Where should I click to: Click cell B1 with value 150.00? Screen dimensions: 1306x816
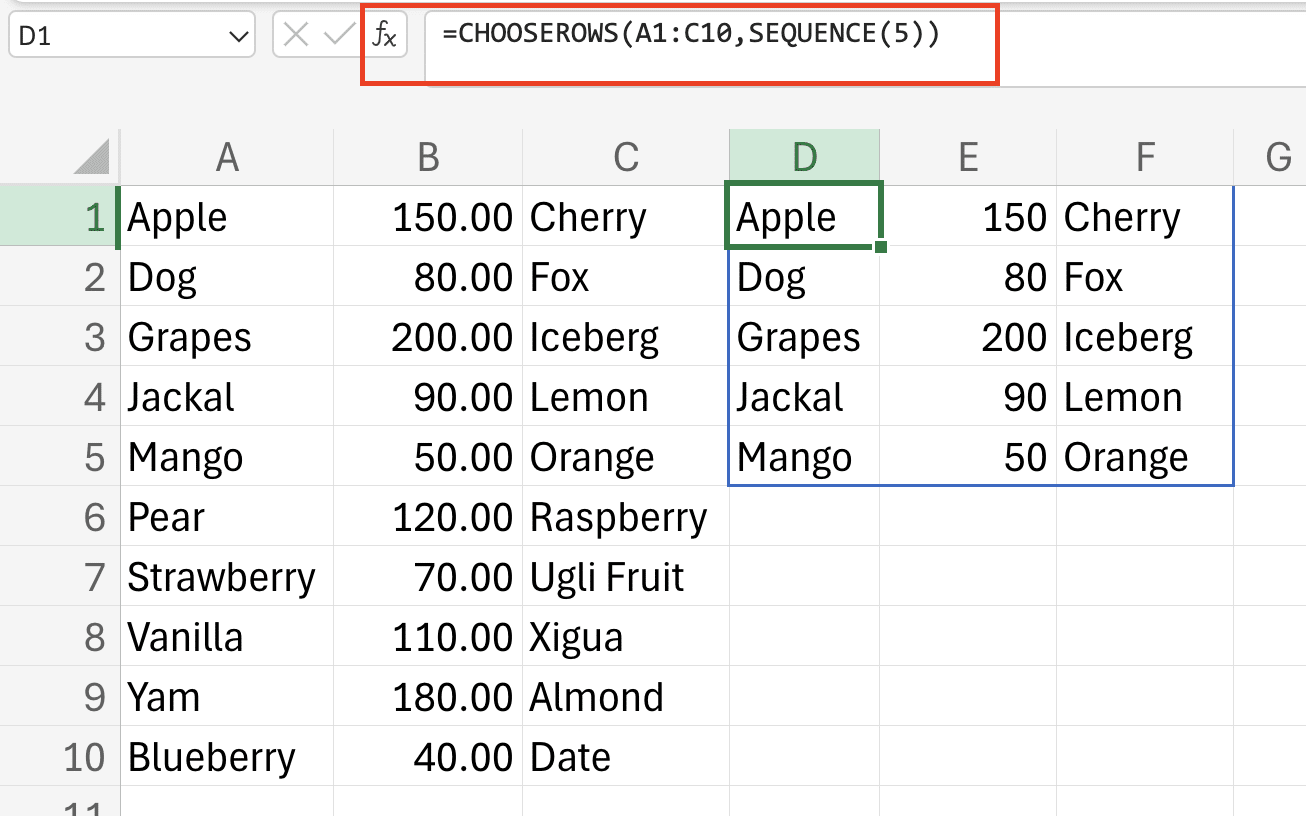428,216
